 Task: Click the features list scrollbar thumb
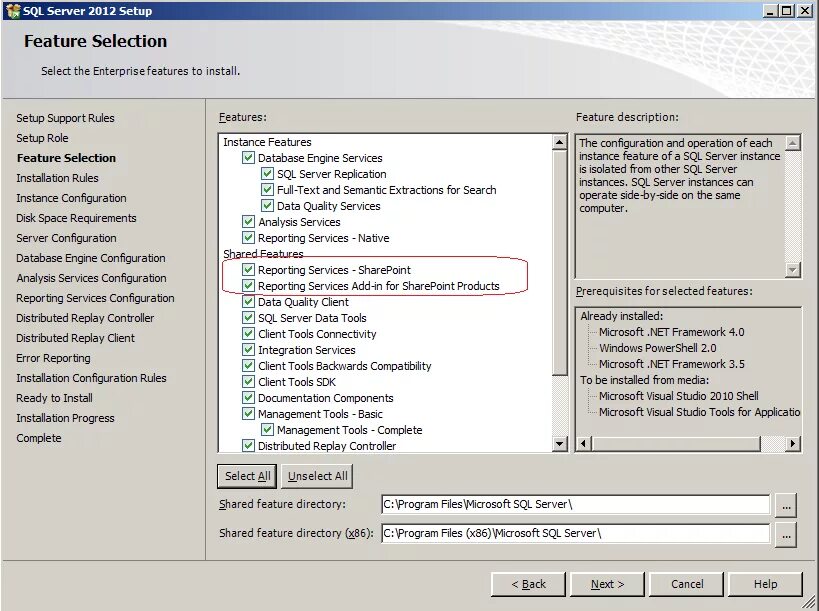click(559, 262)
